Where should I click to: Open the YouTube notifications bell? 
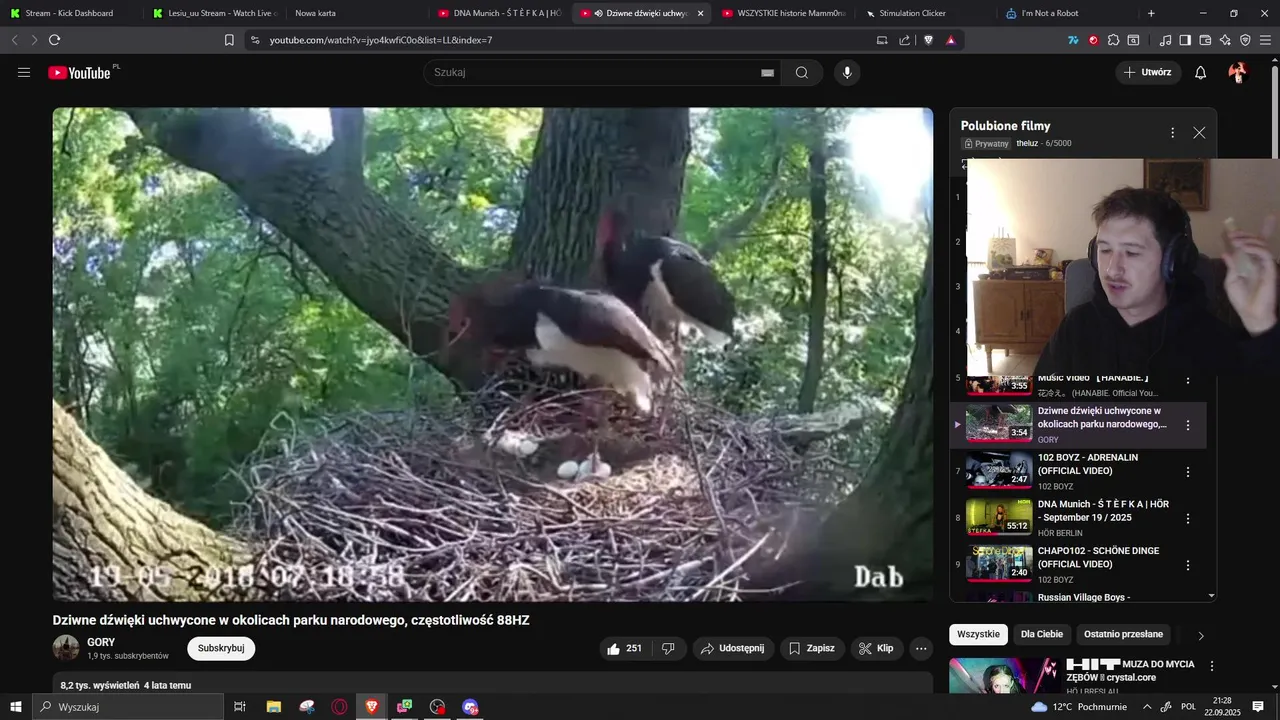point(1201,72)
